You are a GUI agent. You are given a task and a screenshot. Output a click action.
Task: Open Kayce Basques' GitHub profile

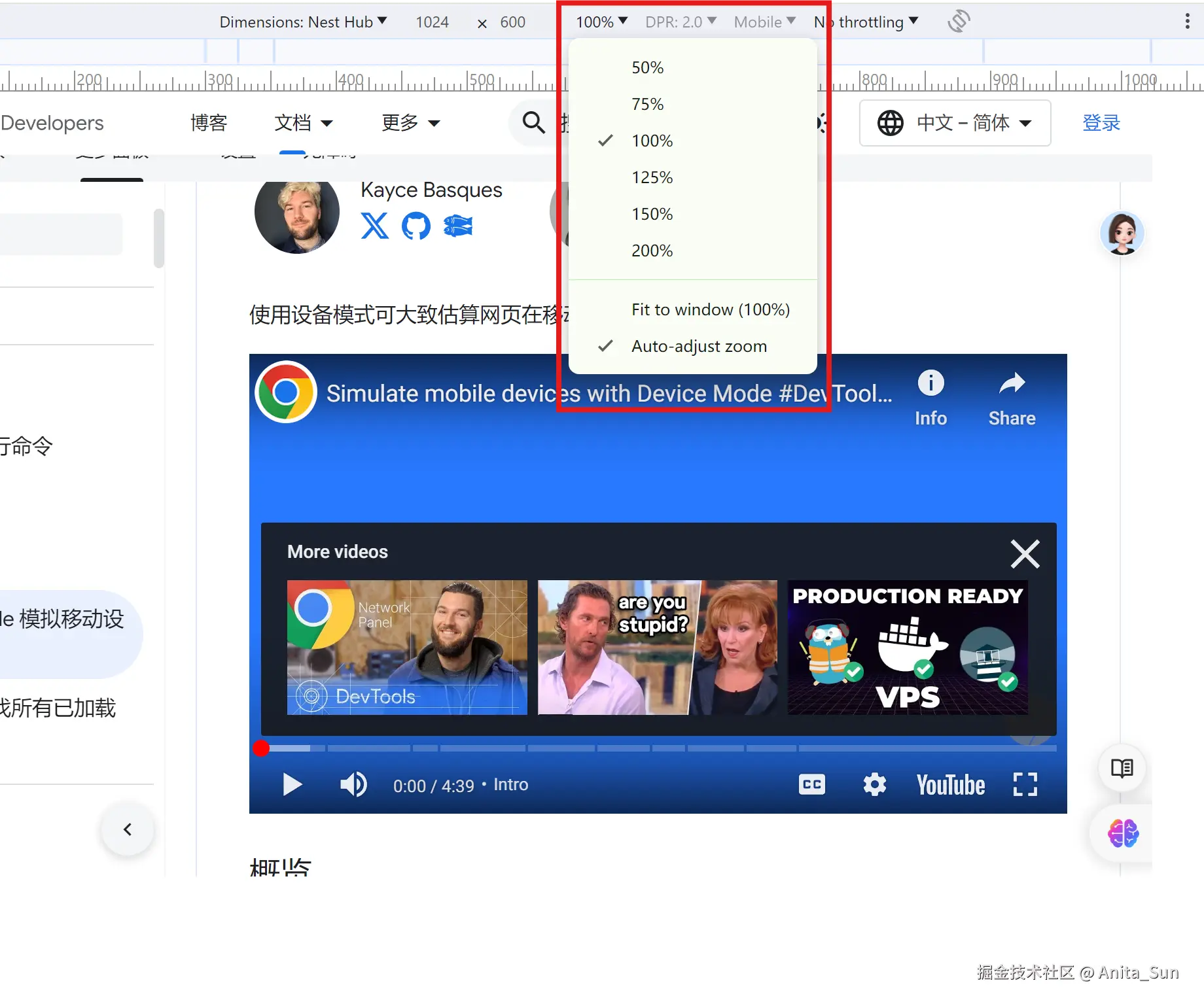click(416, 226)
